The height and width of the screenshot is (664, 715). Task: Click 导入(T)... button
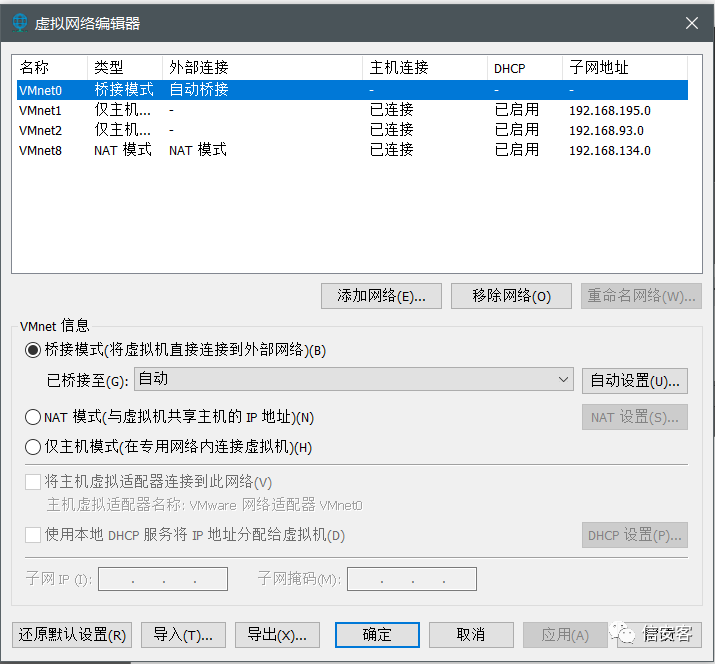point(183,635)
